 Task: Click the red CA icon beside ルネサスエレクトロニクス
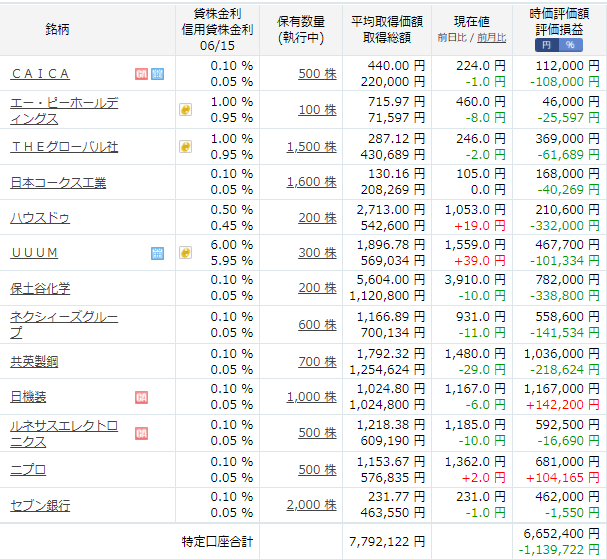pos(141,433)
